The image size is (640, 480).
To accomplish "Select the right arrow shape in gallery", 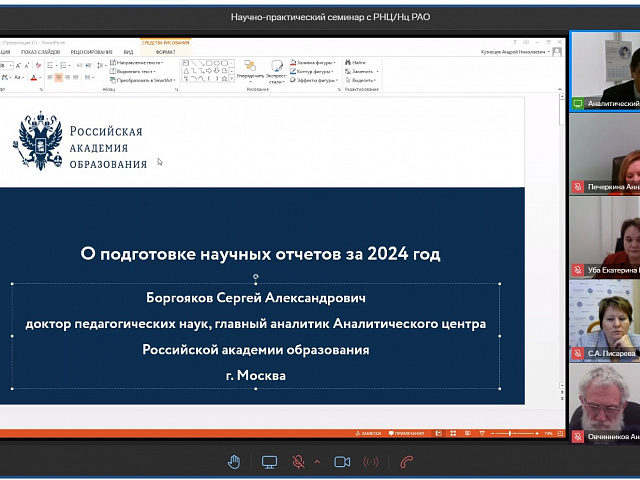I will [x=209, y=71].
